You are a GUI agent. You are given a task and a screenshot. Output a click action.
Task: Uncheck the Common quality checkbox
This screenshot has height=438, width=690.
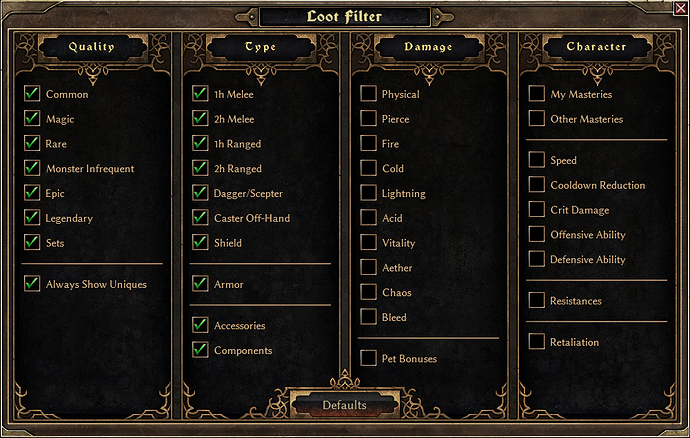click(32, 94)
